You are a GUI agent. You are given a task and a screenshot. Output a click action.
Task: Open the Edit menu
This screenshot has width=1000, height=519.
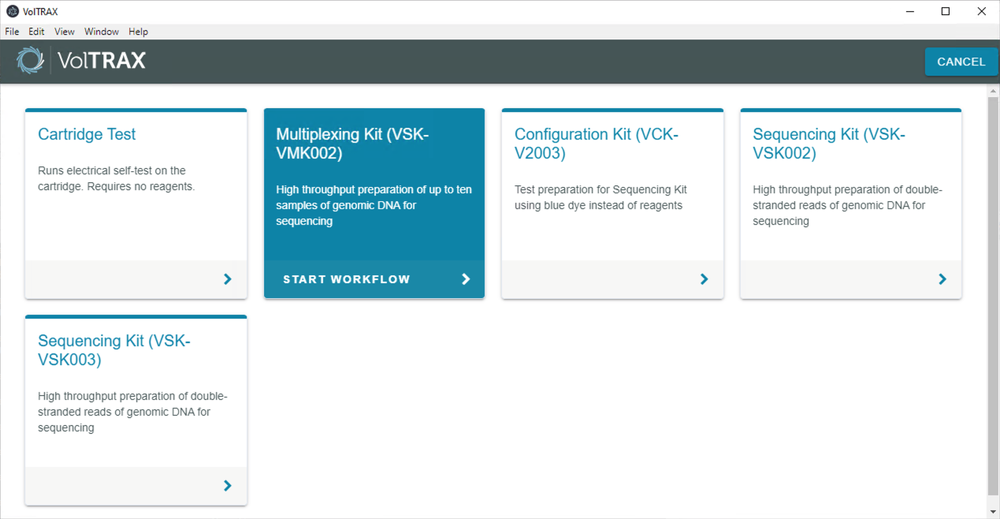coord(36,31)
